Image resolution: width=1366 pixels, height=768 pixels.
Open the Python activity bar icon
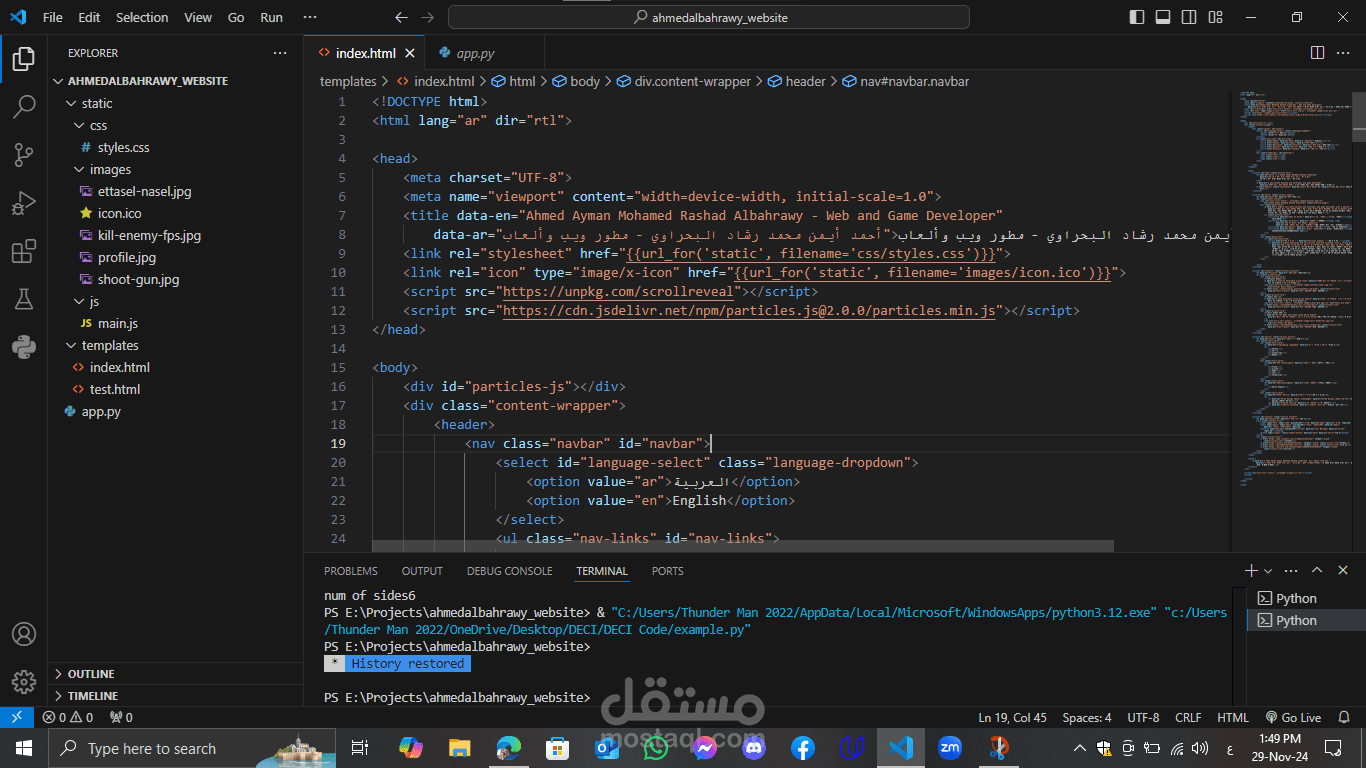(x=24, y=347)
